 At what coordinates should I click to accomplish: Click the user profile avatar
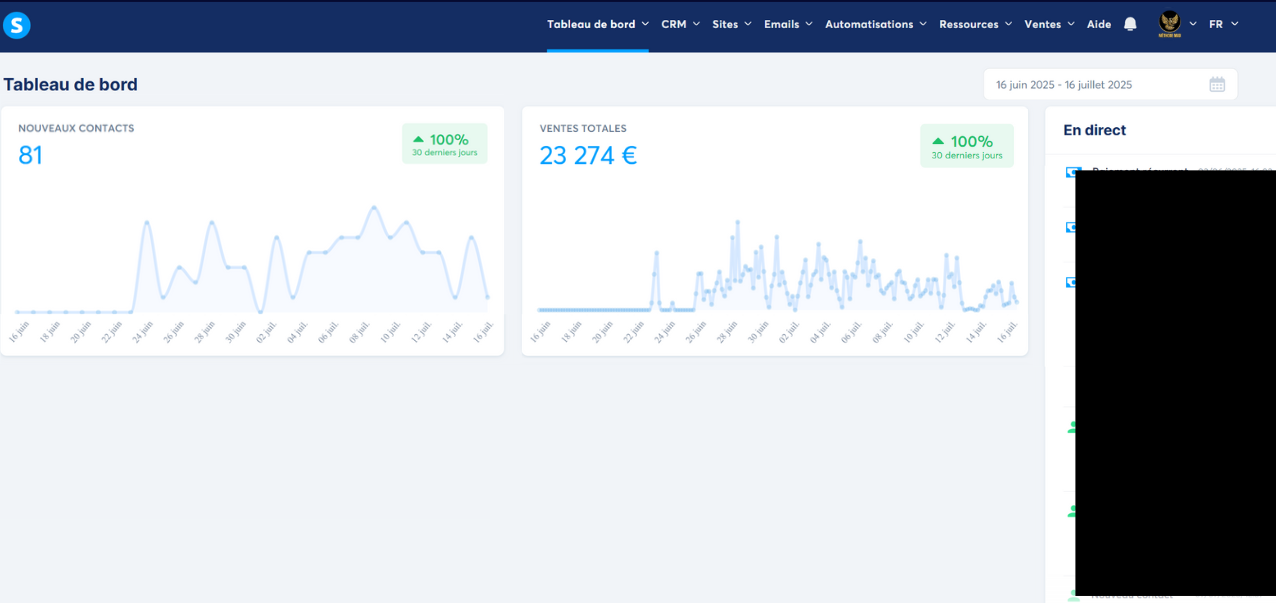1169,24
